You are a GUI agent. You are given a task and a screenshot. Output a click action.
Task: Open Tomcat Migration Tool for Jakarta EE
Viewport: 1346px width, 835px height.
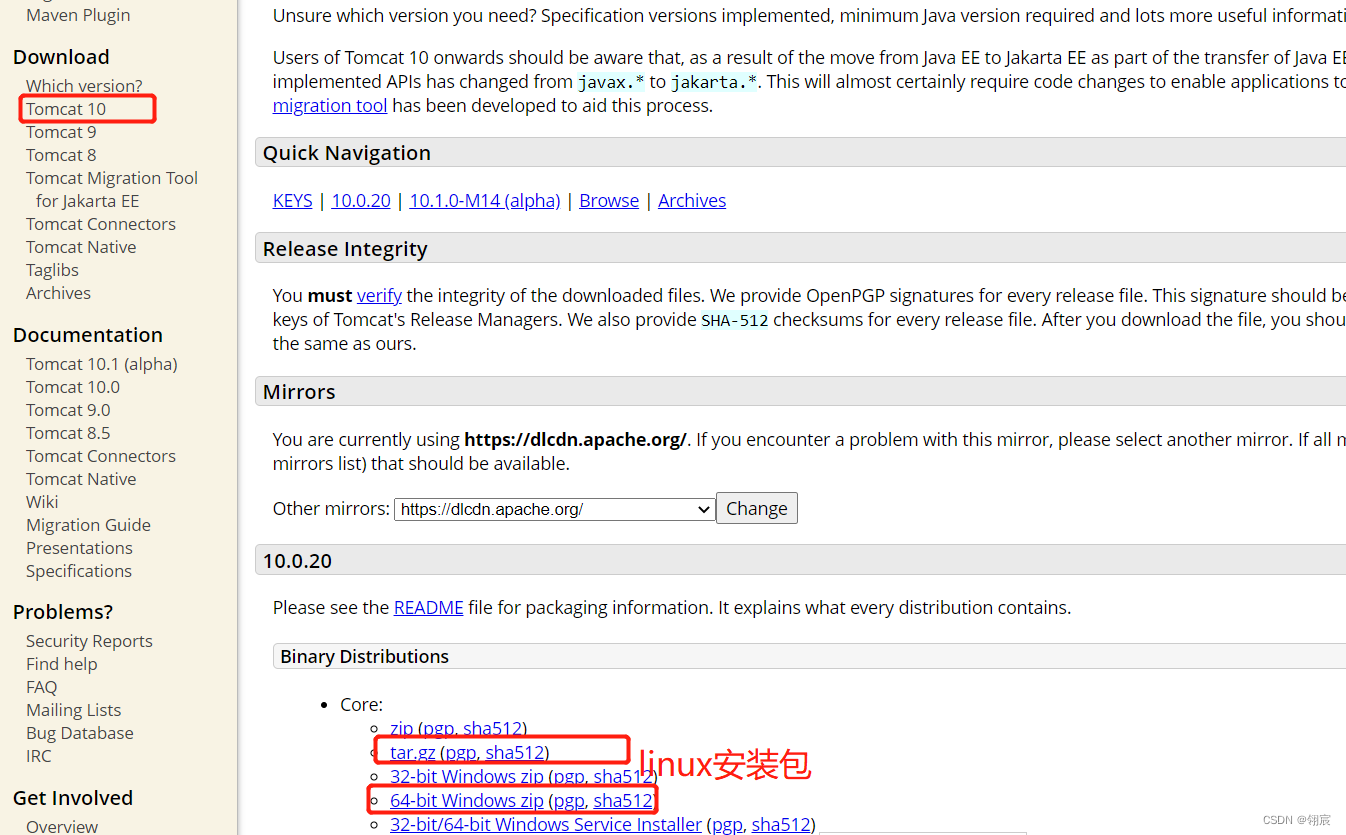[112, 189]
